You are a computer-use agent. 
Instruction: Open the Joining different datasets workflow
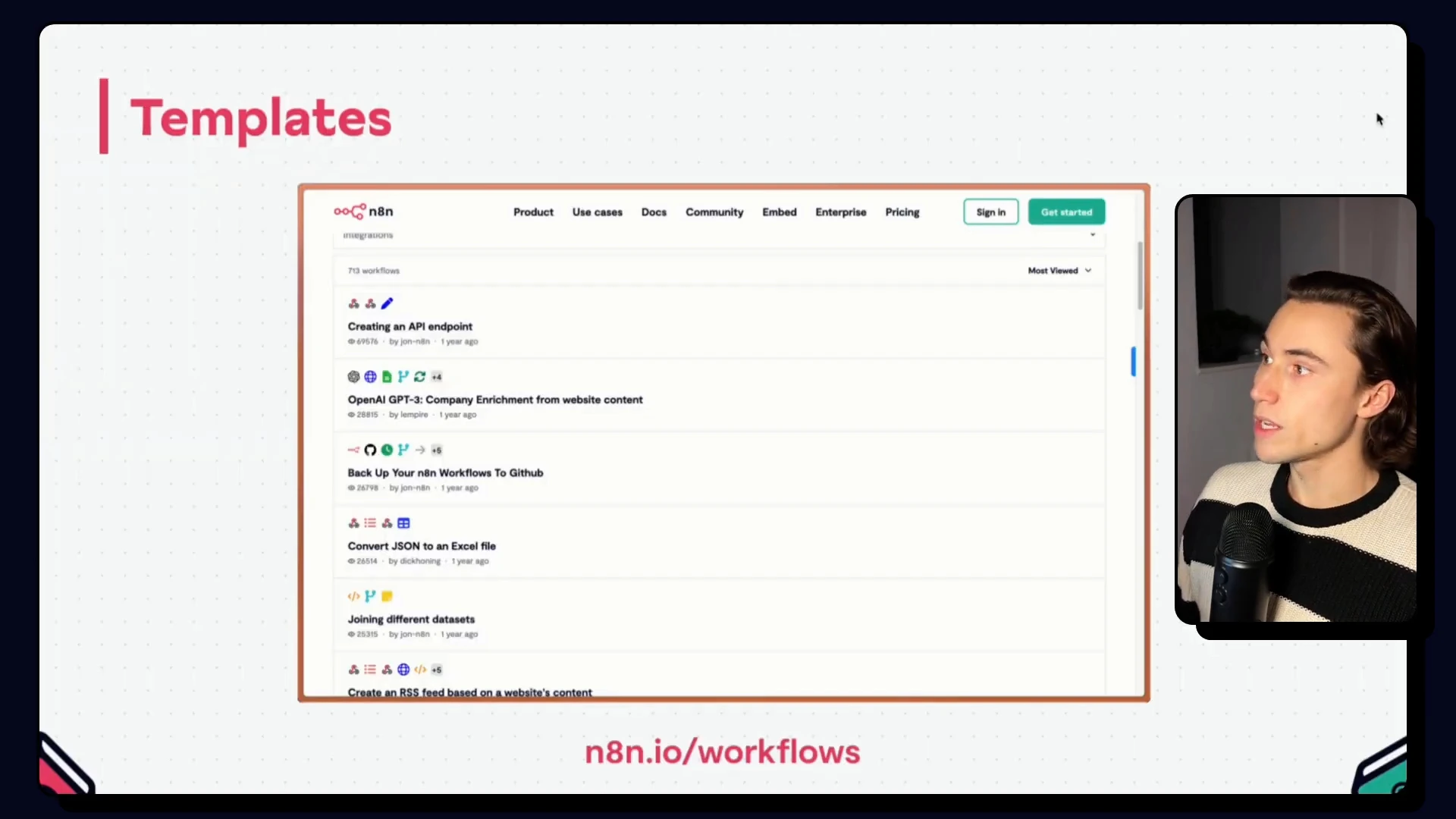point(411,620)
